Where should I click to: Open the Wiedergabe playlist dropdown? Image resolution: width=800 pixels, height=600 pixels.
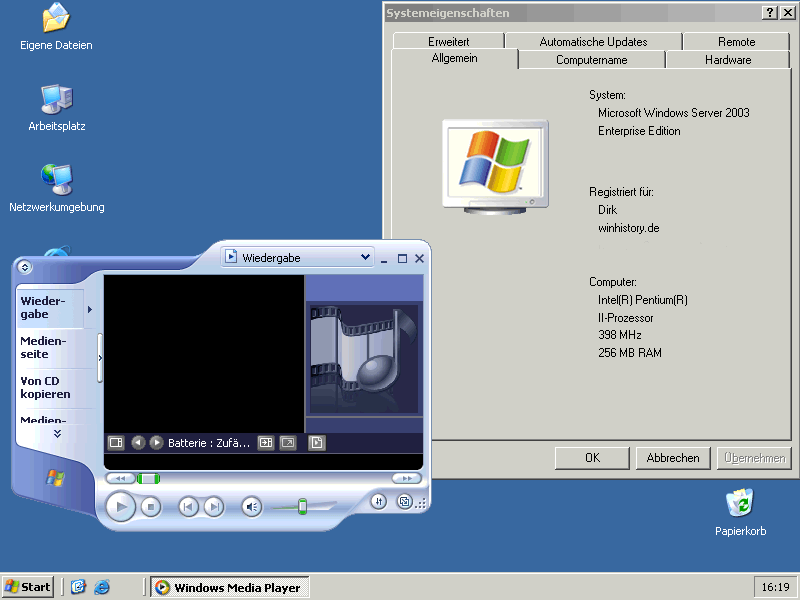tap(364, 257)
